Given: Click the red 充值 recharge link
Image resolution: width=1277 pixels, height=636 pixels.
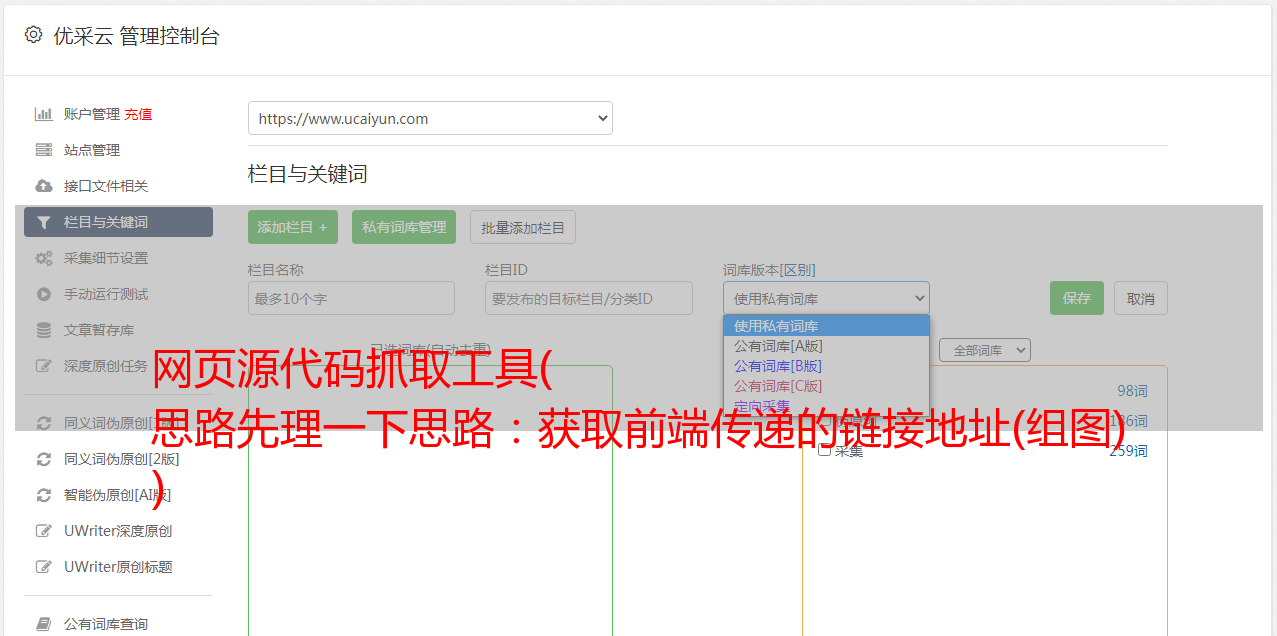Looking at the screenshot, I should (x=138, y=114).
